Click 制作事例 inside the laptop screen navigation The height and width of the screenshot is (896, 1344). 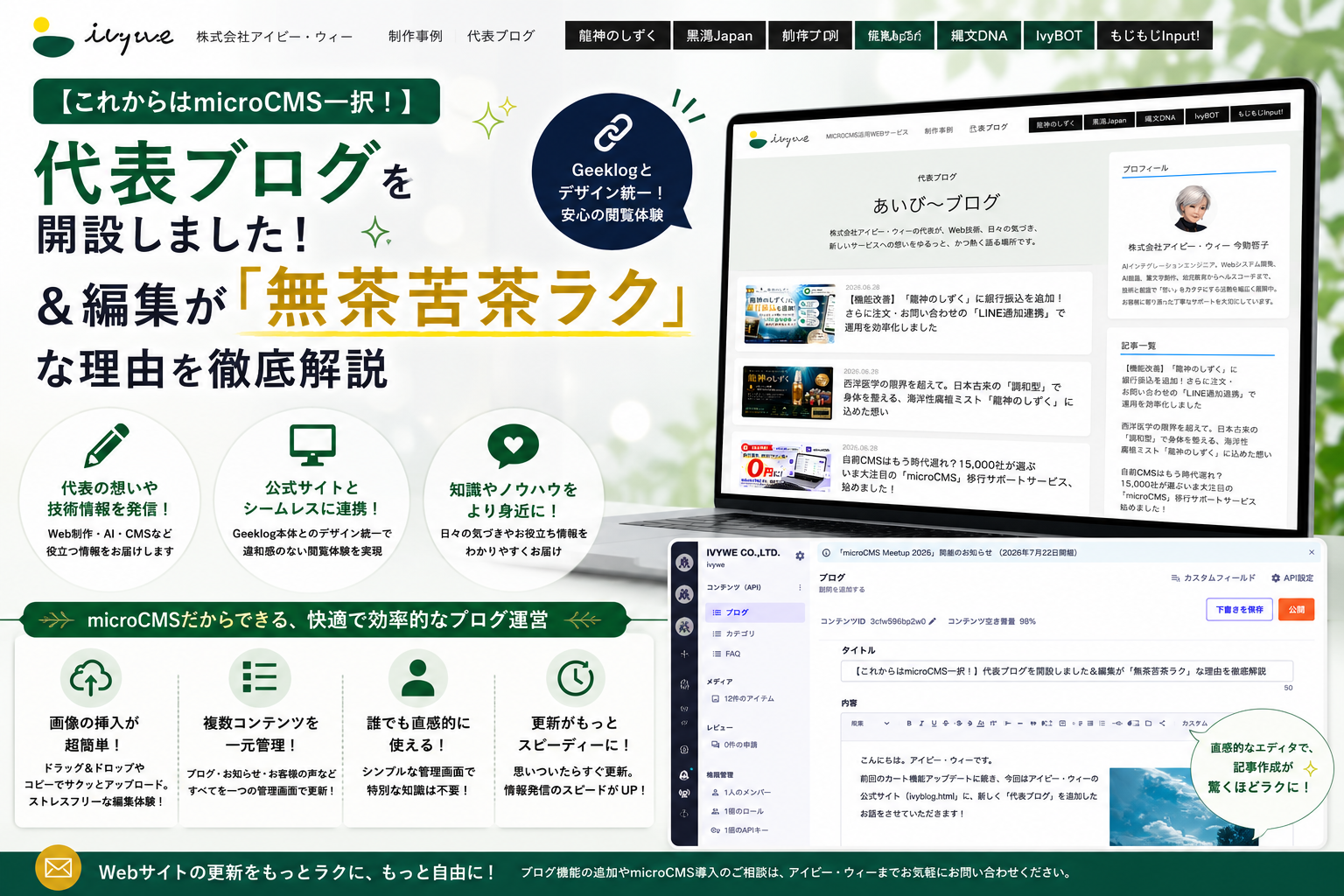point(939,129)
